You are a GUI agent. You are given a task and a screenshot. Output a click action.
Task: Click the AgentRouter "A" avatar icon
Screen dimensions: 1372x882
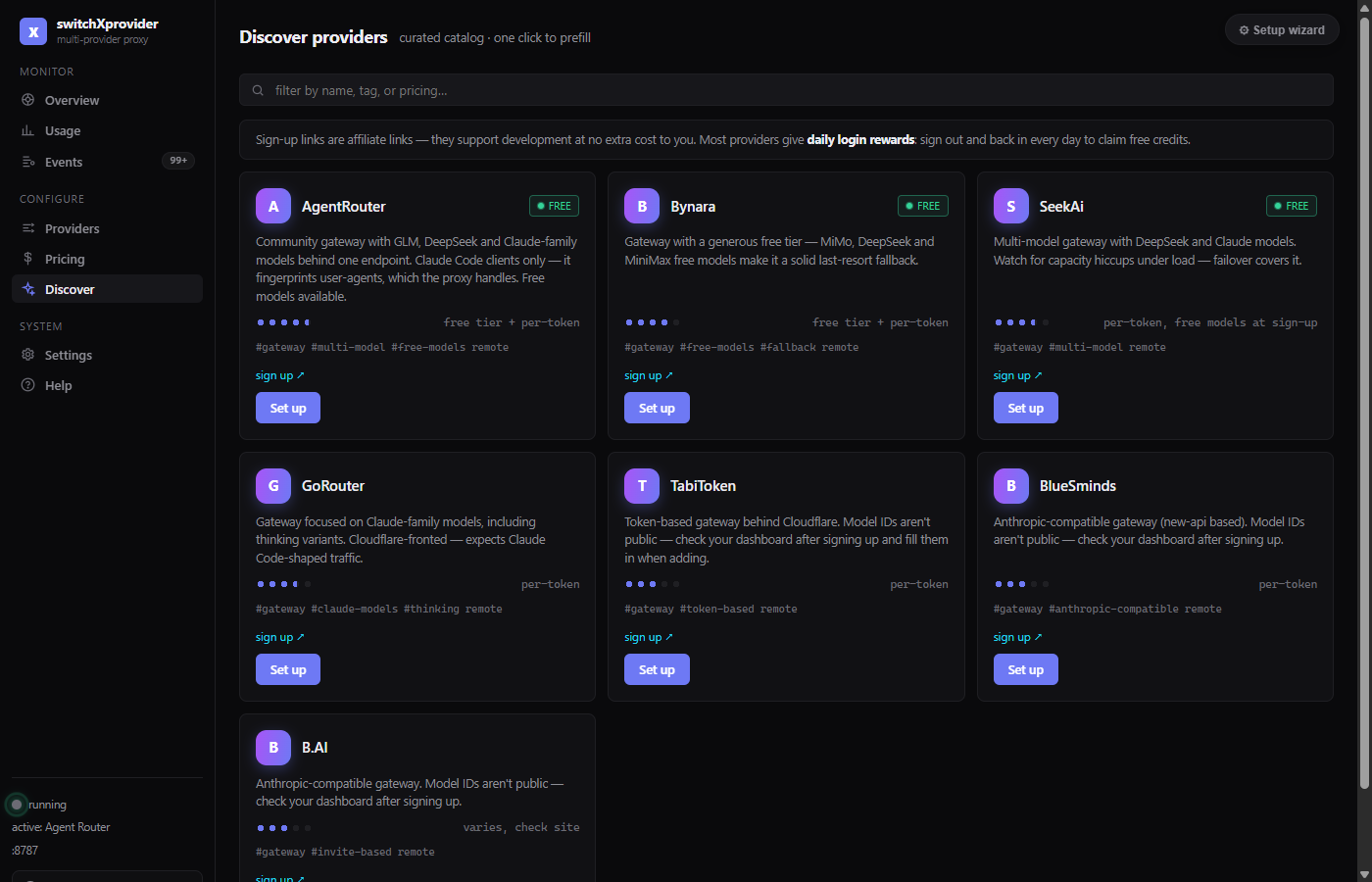coord(273,206)
